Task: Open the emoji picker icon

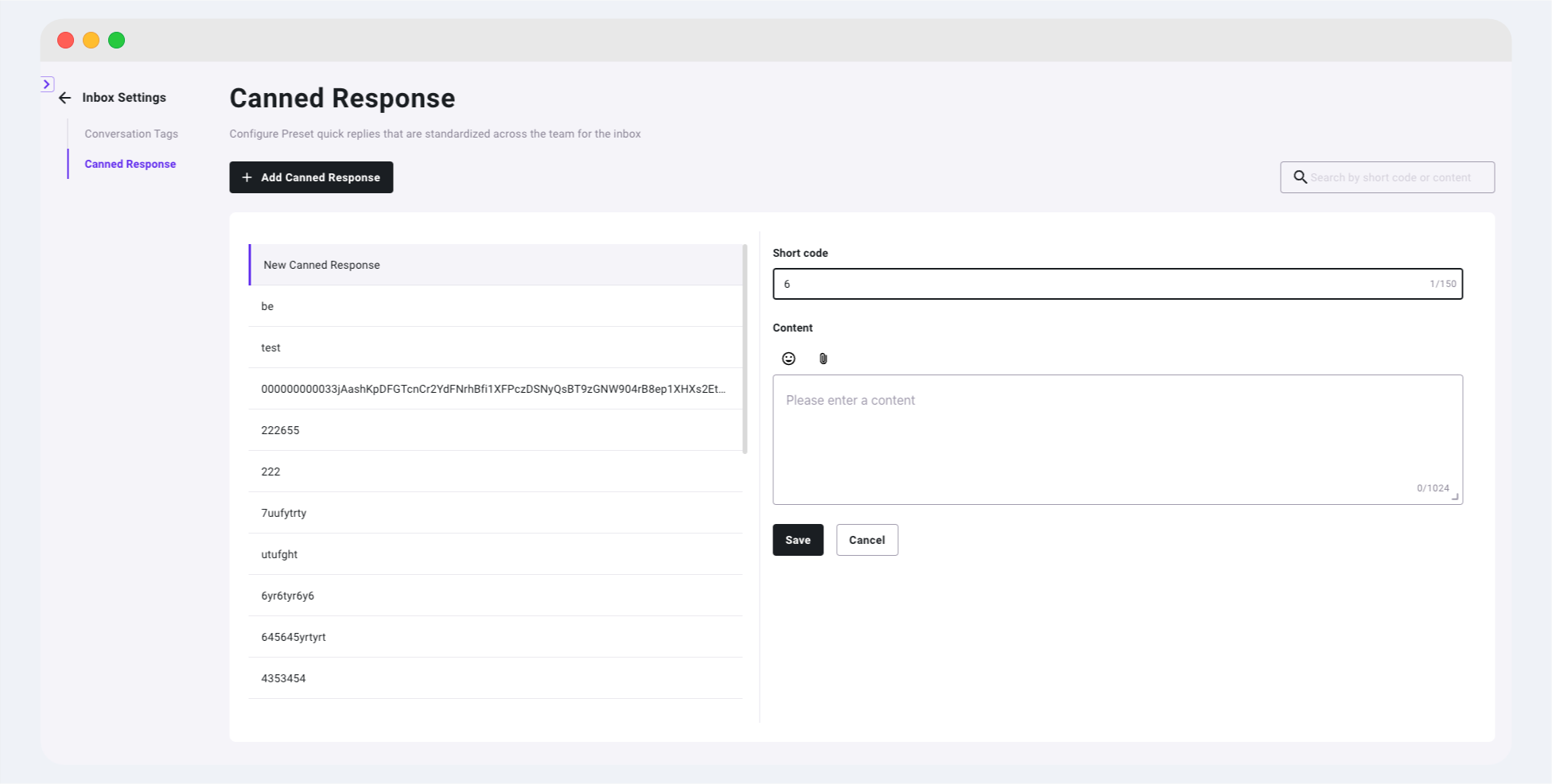Action: click(x=788, y=359)
